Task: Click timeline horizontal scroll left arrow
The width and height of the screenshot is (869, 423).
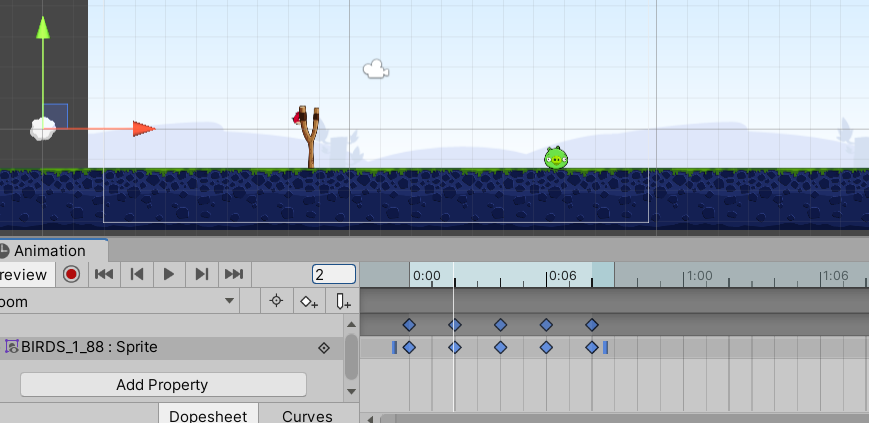Action: tap(370, 419)
